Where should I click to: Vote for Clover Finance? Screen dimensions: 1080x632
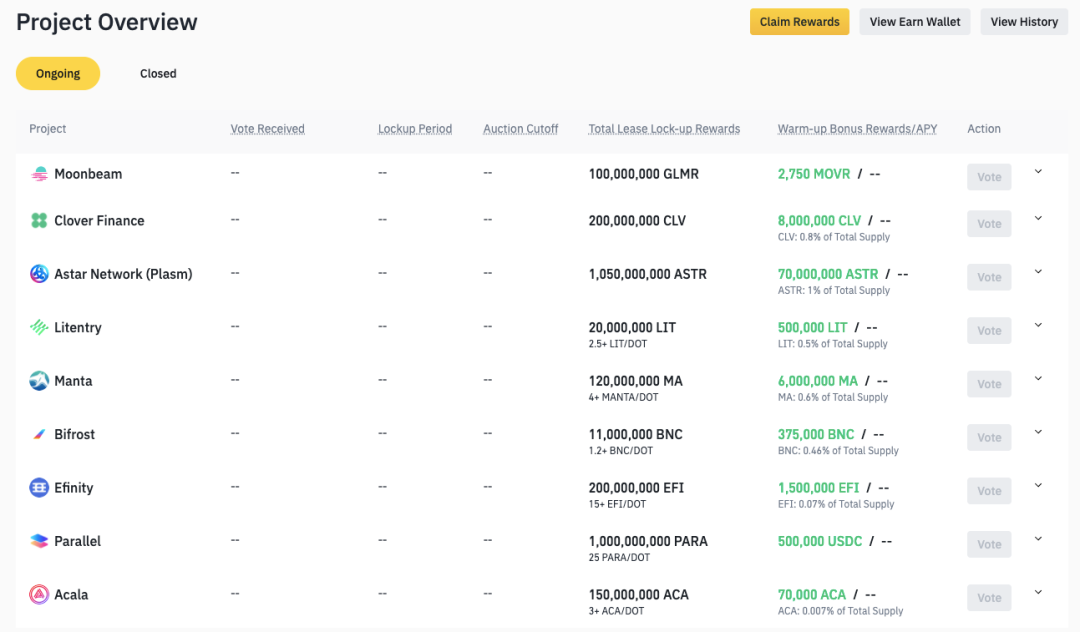point(989,224)
